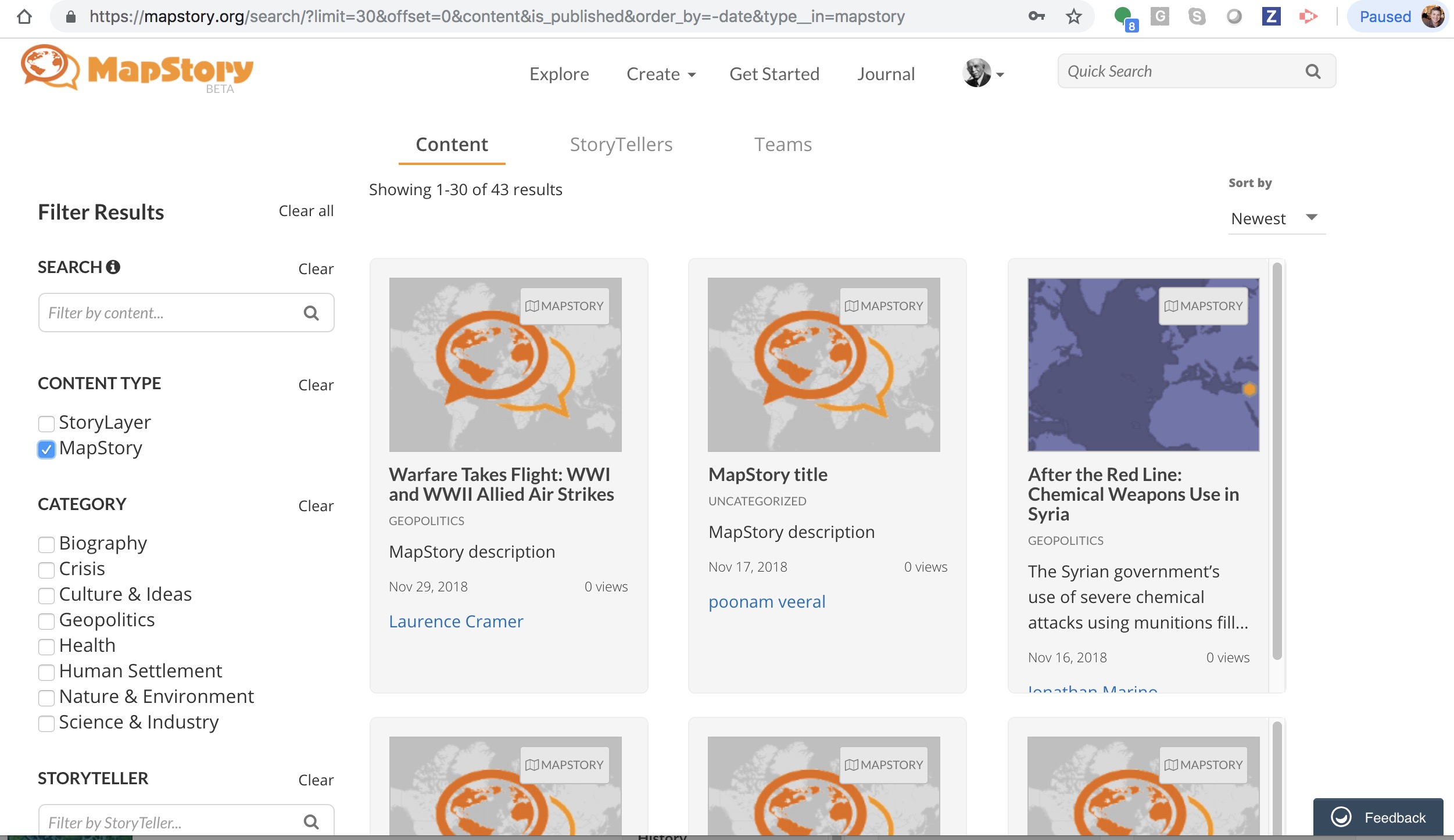
Task: Click the MAPSTORY badge on the Syria card
Action: coord(1202,306)
